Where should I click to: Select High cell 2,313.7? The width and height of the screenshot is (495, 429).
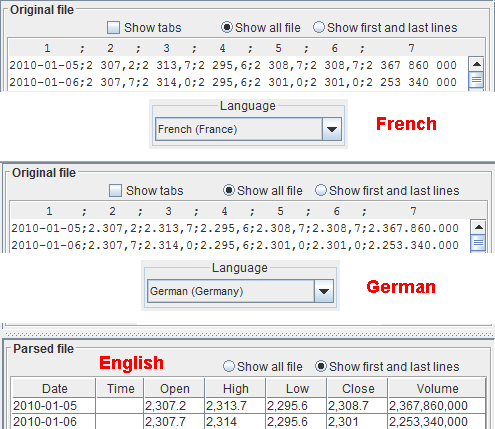click(x=235, y=406)
